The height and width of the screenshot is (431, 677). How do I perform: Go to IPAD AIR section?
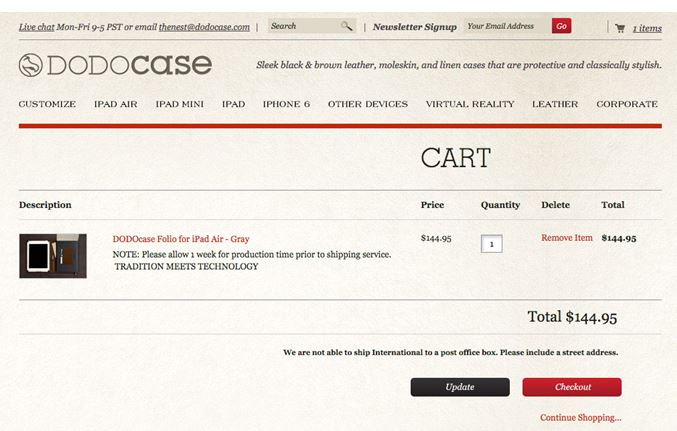(116, 104)
